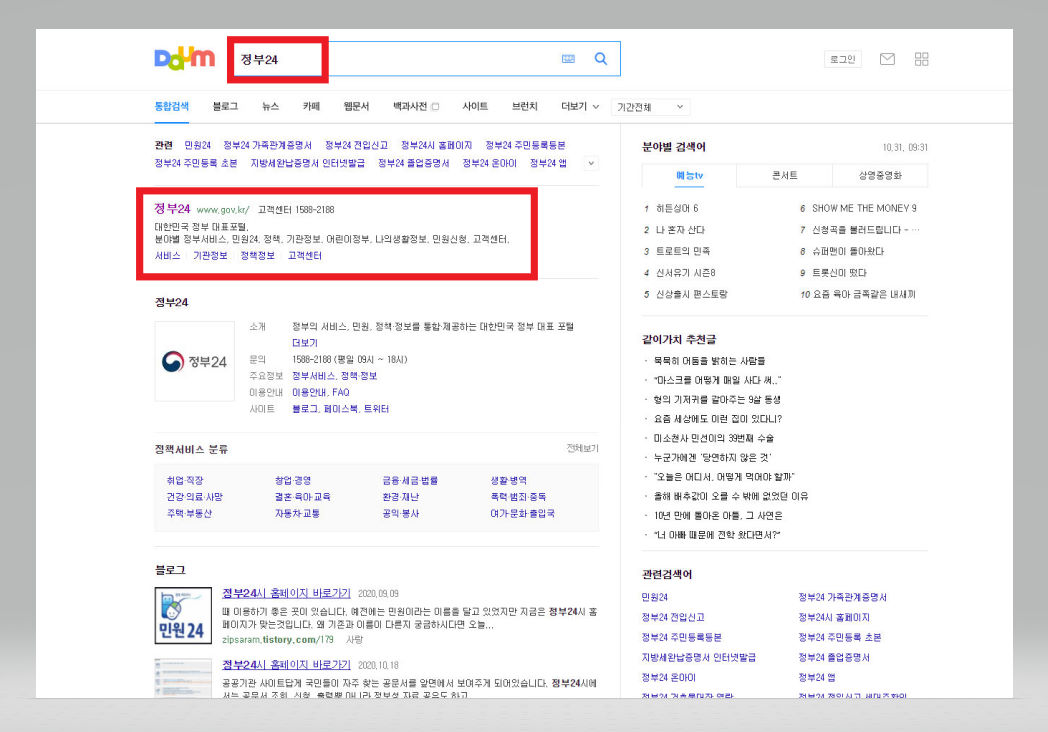This screenshot has height=732, width=1048.
Task: Switch to the 콘서트 tab
Action: [785, 175]
